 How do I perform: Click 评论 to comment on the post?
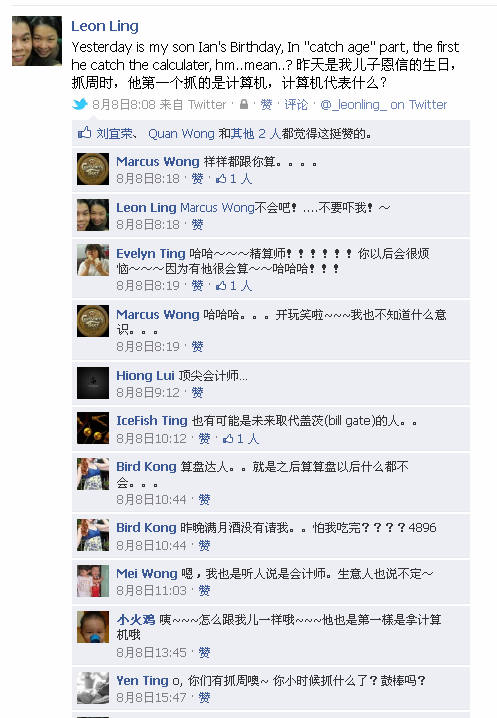[x=296, y=104]
